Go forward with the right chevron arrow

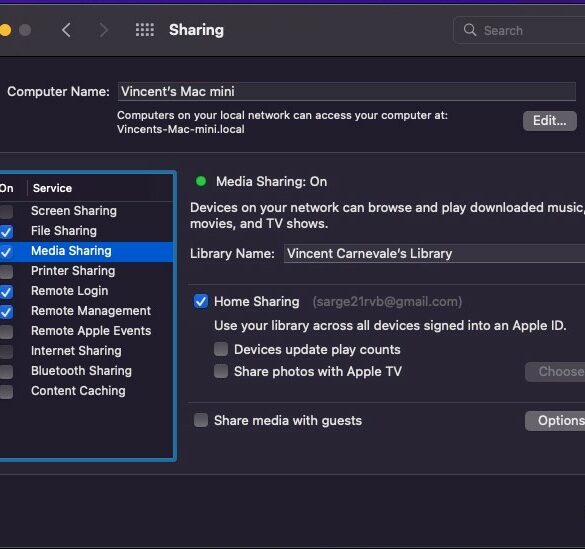coord(104,30)
